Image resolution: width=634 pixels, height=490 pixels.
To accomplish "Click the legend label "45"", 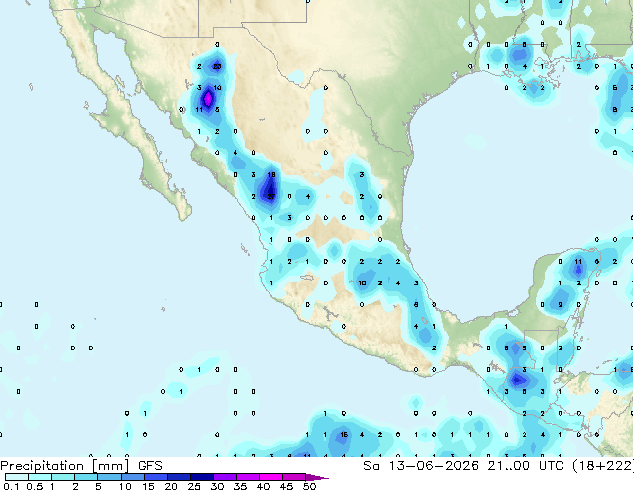I will (x=286, y=486).
